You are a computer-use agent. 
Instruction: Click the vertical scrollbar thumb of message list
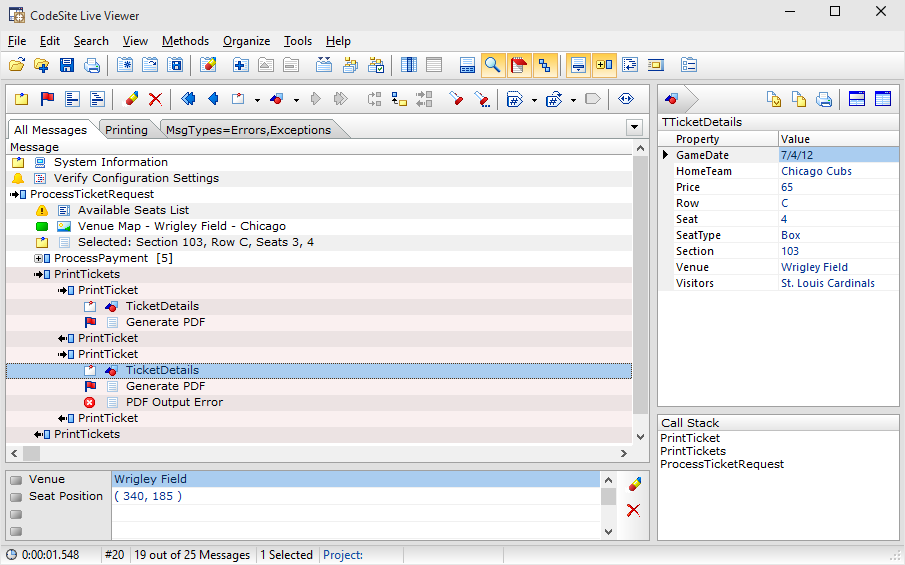pos(640,285)
